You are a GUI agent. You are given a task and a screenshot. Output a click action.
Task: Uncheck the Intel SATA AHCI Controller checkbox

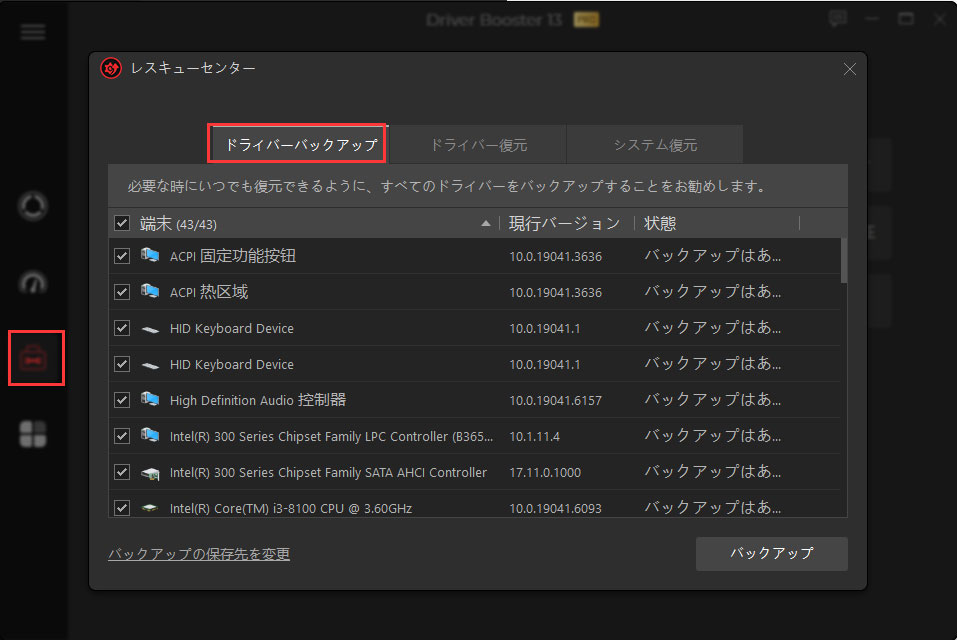tap(122, 472)
